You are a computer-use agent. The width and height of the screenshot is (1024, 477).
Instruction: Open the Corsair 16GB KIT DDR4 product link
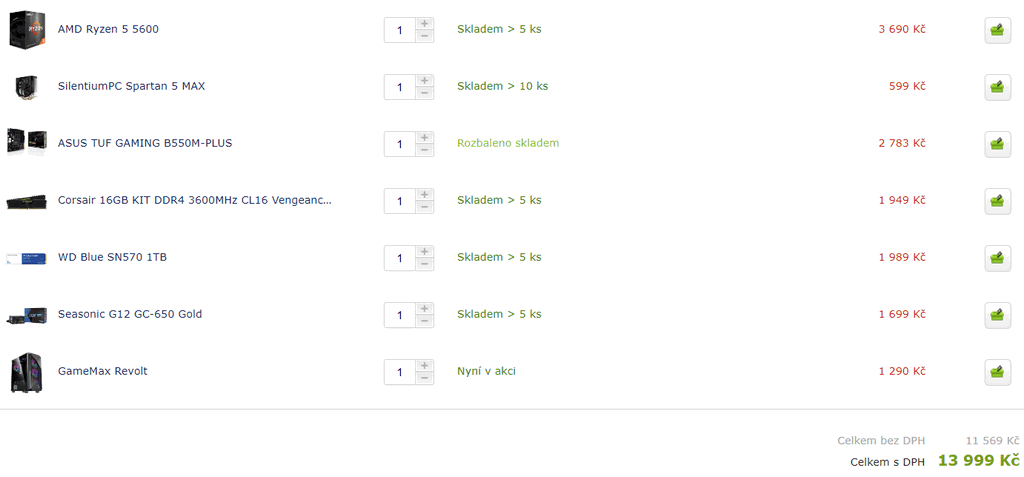coord(195,200)
